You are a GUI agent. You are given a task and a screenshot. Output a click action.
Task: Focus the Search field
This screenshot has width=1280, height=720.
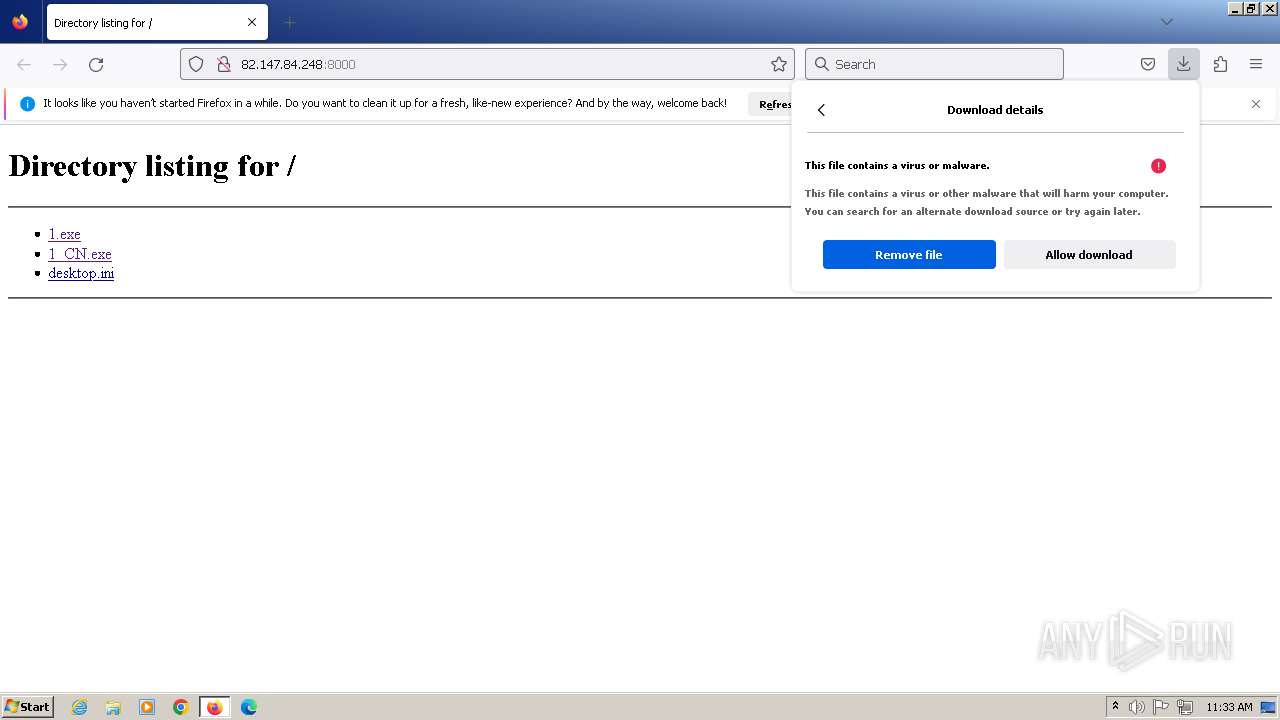click(934, 64)
